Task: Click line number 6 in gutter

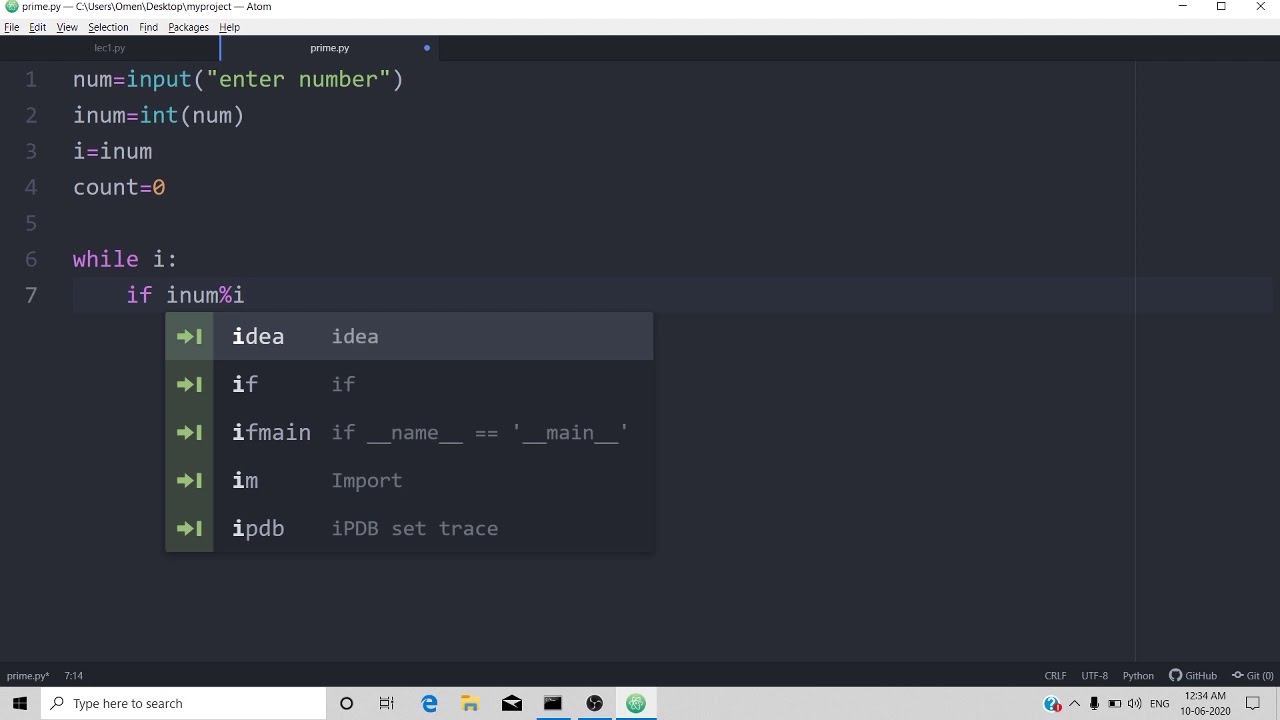Action: 31,259
